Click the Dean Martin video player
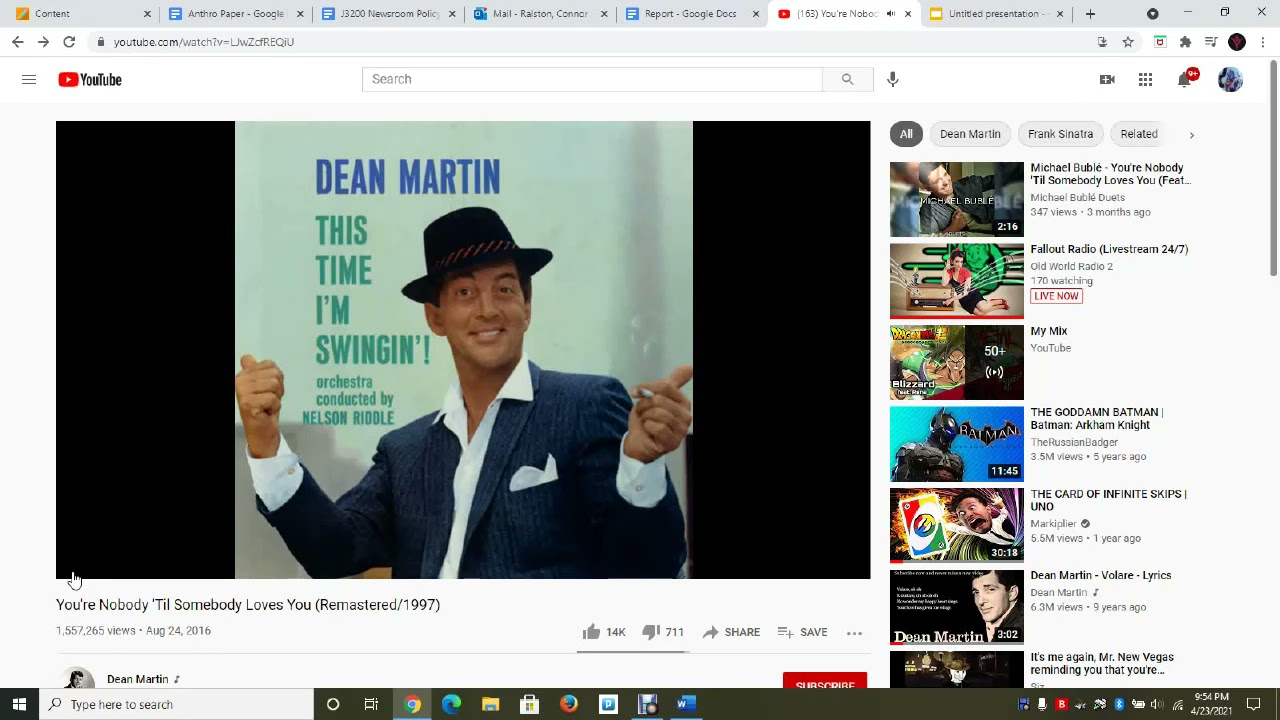Viewport: 1280px width, 720px height. click(463, 350)
